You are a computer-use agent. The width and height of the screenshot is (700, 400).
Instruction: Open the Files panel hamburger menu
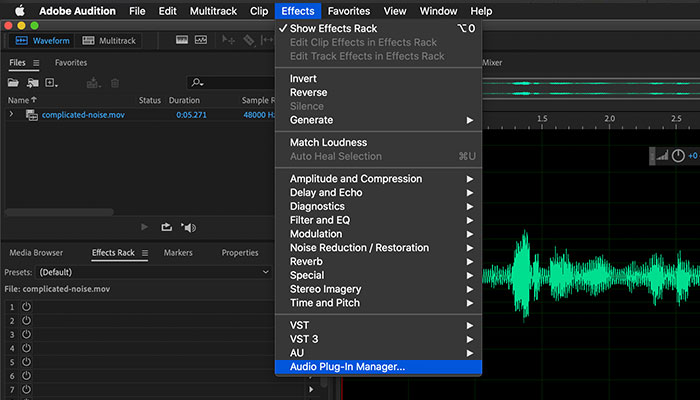coord(36,63)
